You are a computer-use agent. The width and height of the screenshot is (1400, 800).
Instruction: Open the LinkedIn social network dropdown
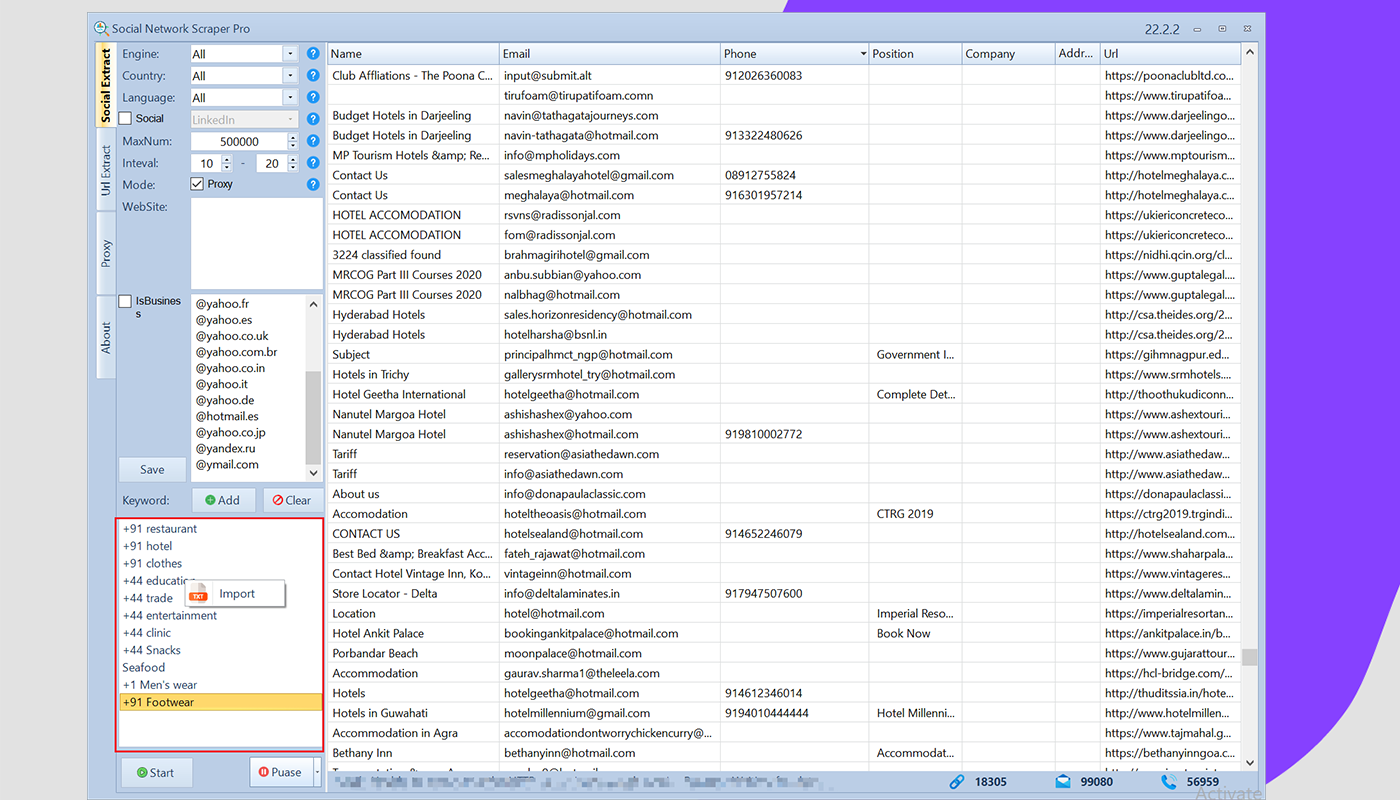[290, 120]
